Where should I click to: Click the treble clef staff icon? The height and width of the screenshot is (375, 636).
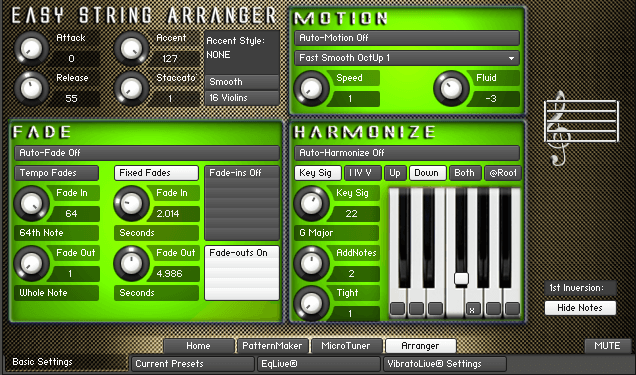581,127
